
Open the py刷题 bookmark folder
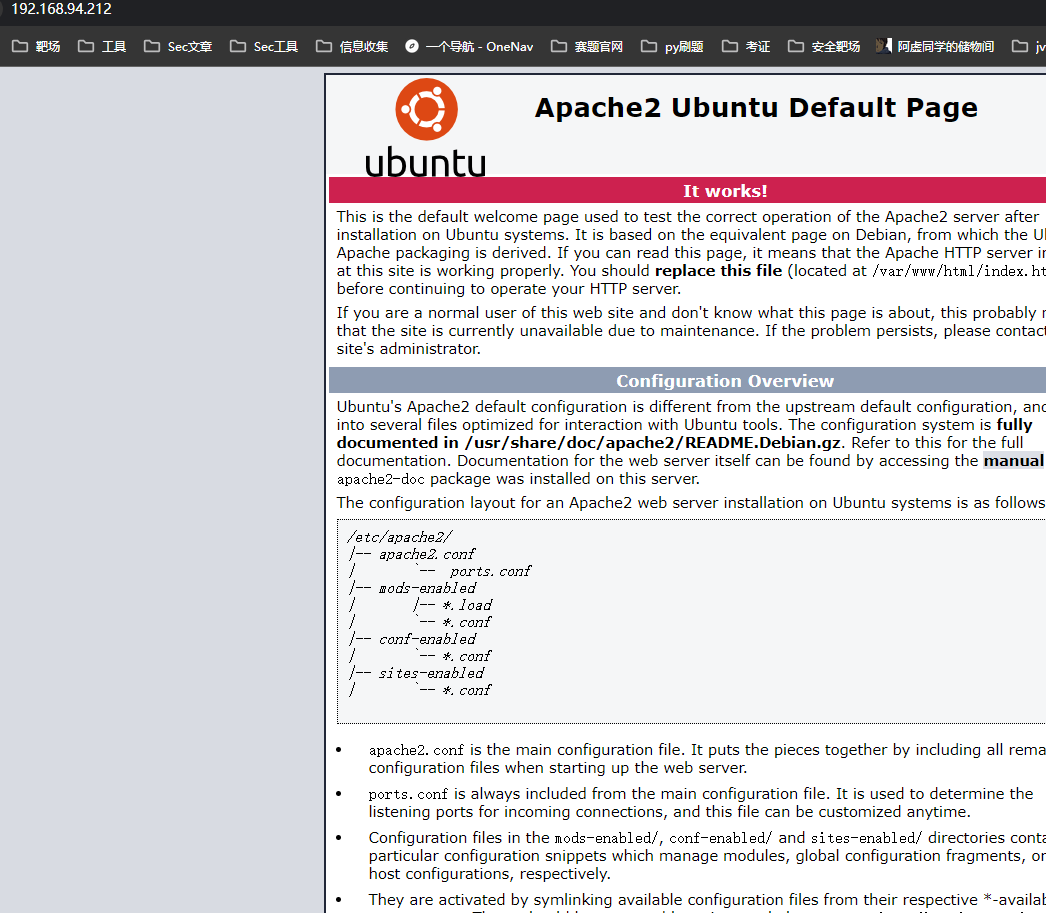672,46
